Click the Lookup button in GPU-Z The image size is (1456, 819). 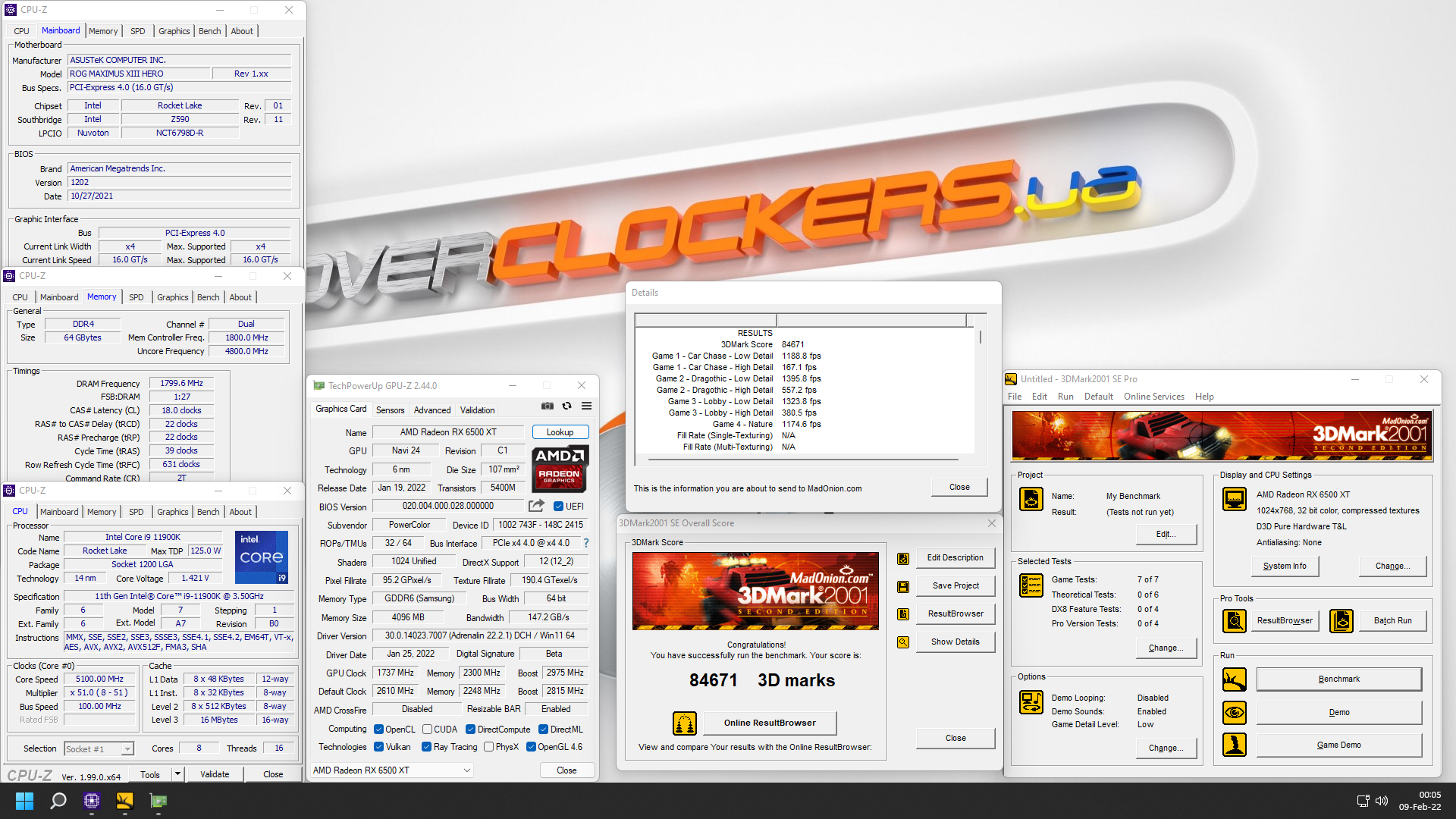pos(560,432)
